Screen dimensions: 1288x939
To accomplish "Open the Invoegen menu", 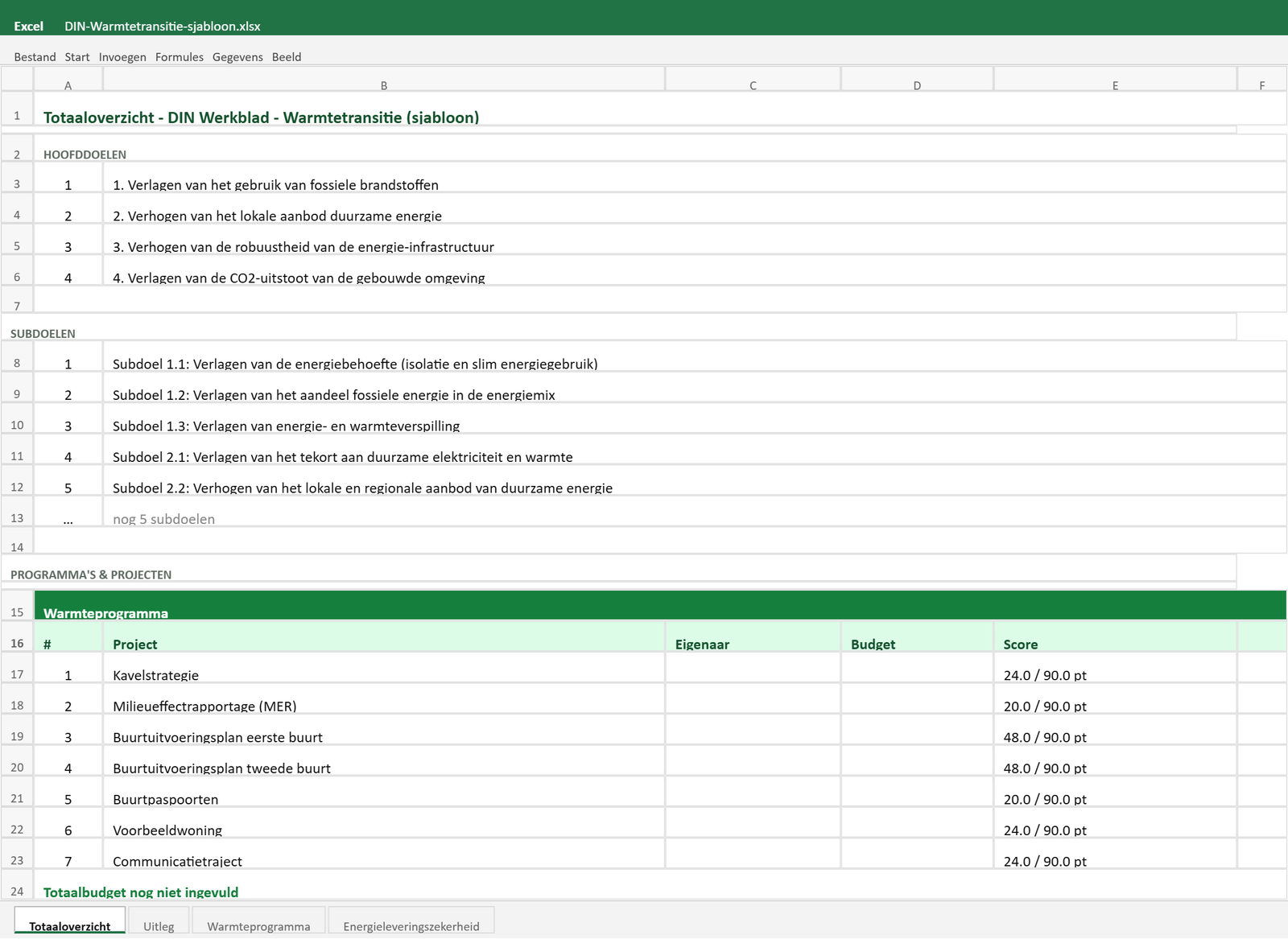I will click(x=122, y=57).
